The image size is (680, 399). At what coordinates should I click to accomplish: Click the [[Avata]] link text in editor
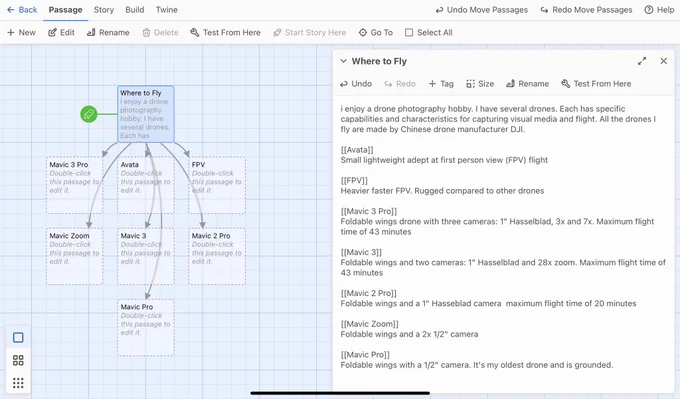pyautogui.click(x=357, y=150)
